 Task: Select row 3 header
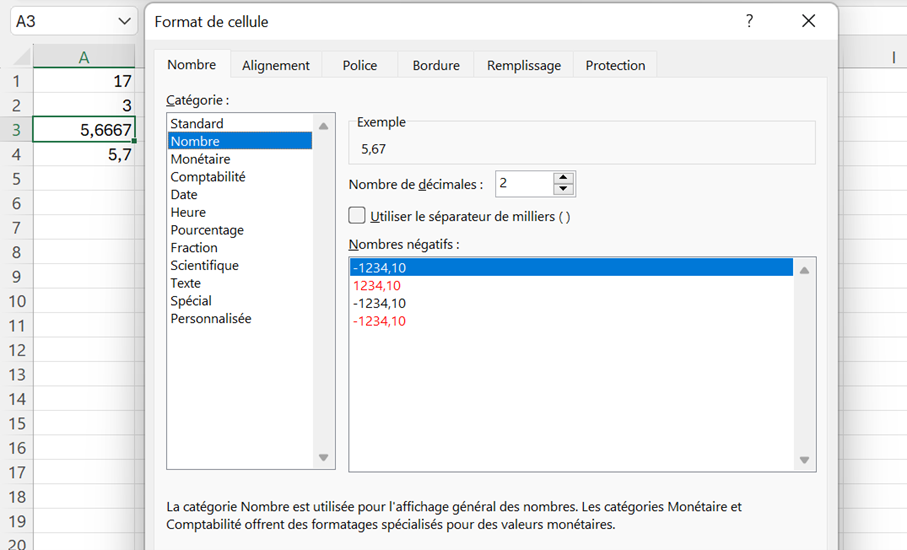tap(16, 130)
